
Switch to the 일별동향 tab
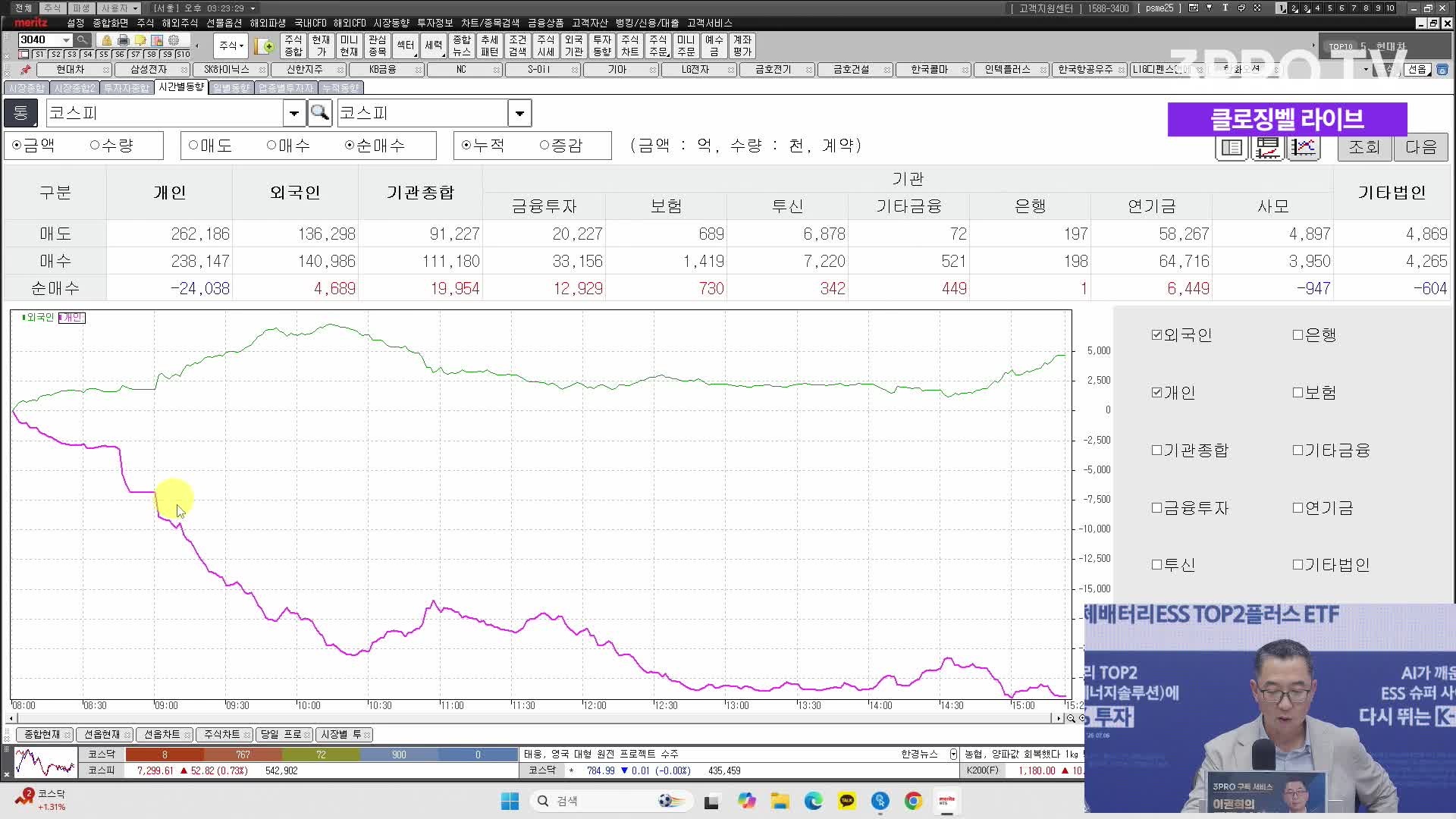(x=231, y=88)
